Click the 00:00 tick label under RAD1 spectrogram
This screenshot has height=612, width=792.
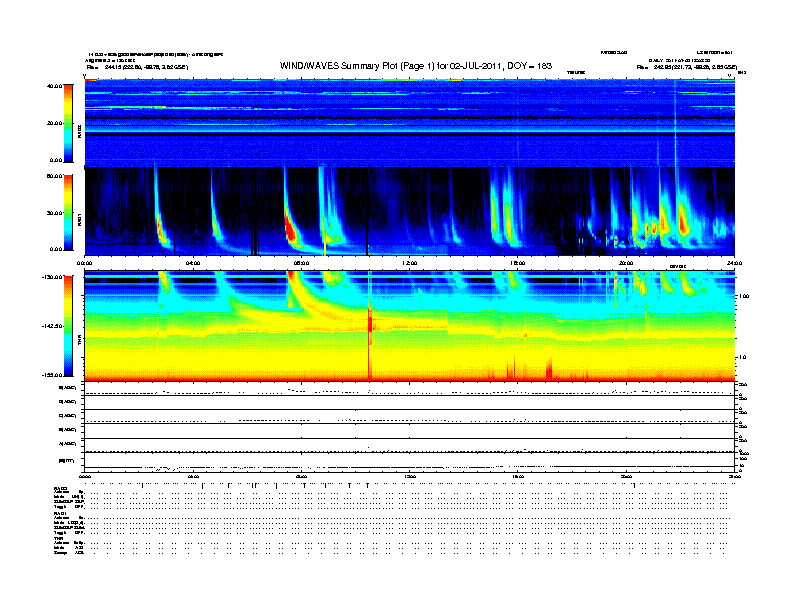tap(84, 263)
